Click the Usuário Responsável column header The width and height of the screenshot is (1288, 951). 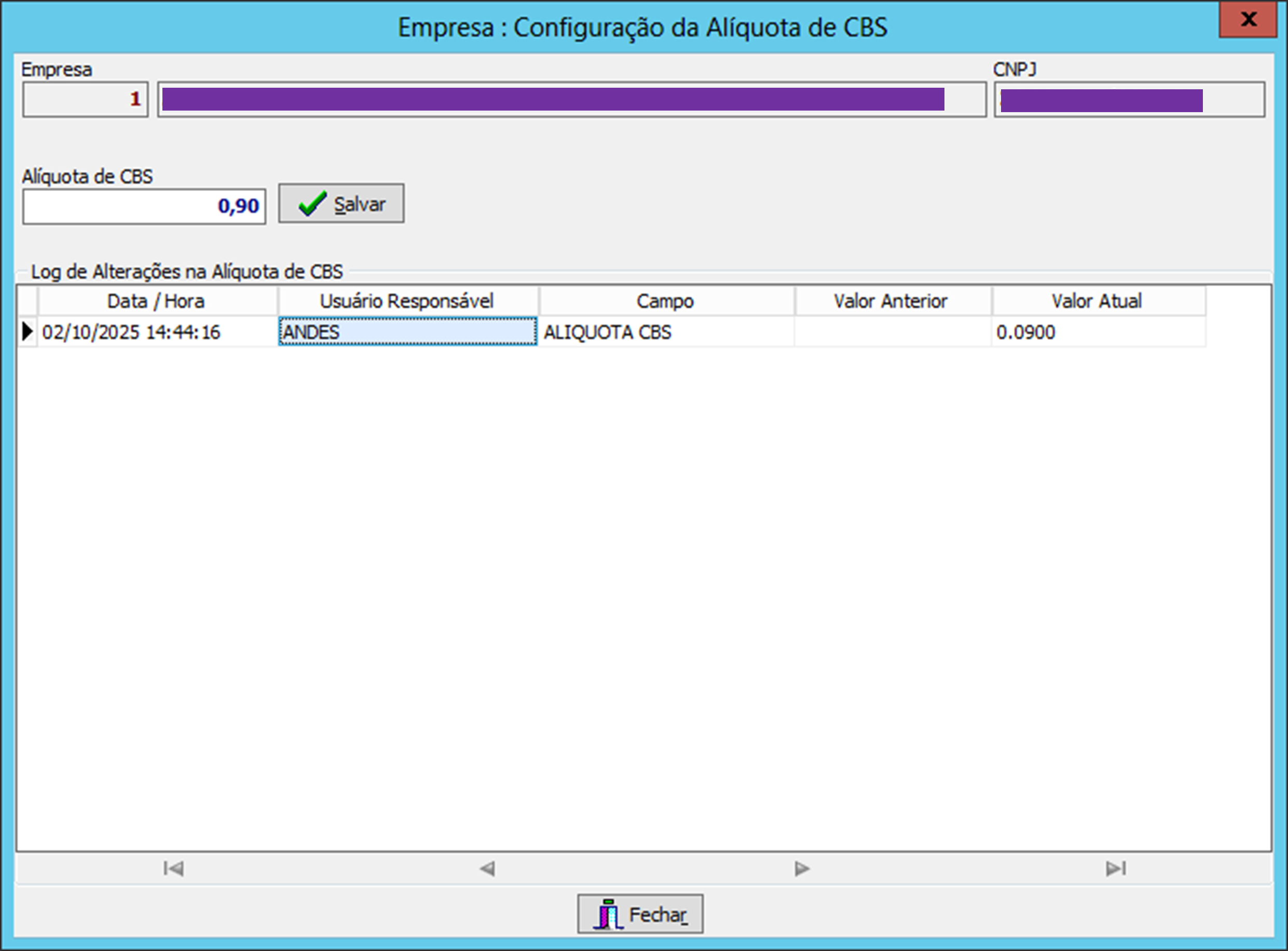(407, 301)
